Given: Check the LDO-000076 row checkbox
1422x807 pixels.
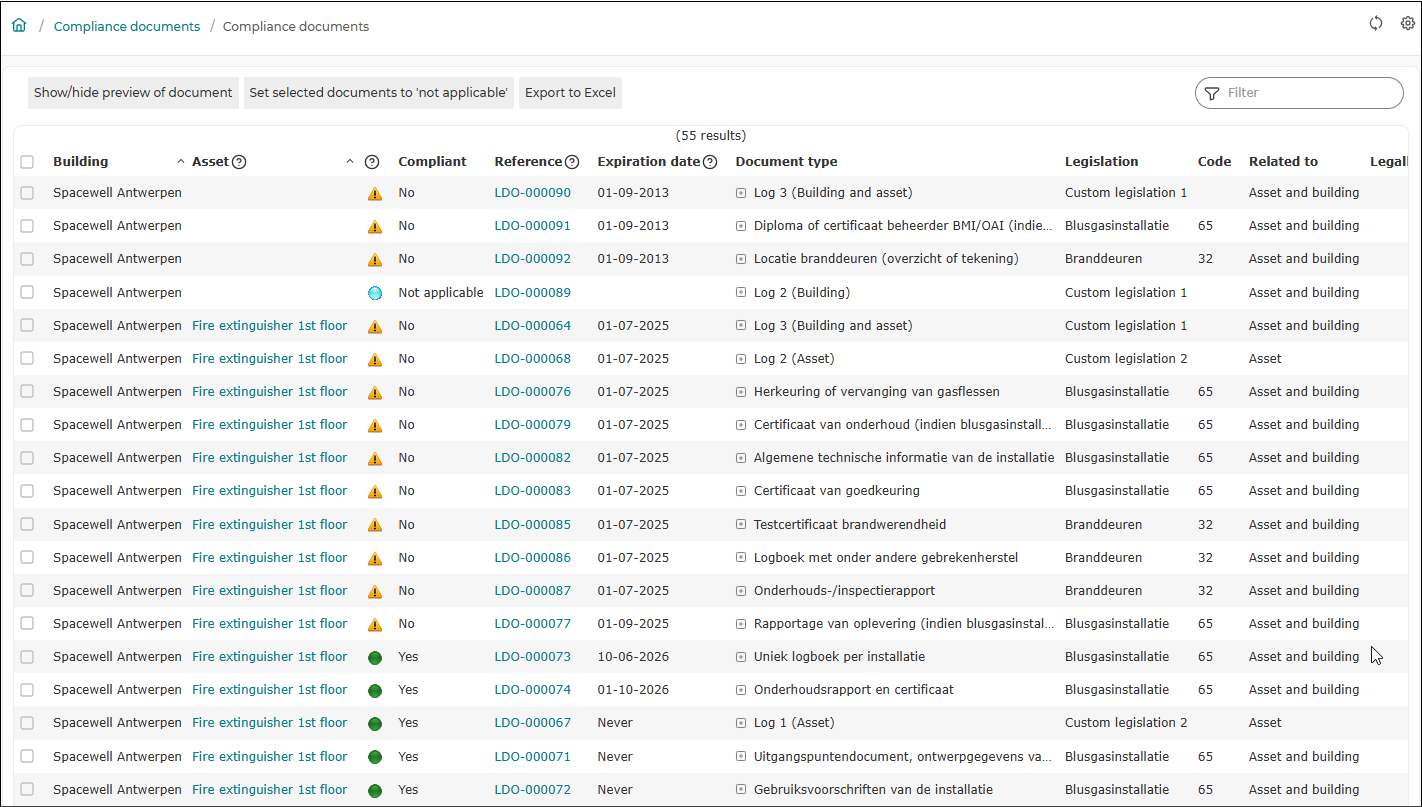Looking at the screenshot, I should (x=27, y=391).
